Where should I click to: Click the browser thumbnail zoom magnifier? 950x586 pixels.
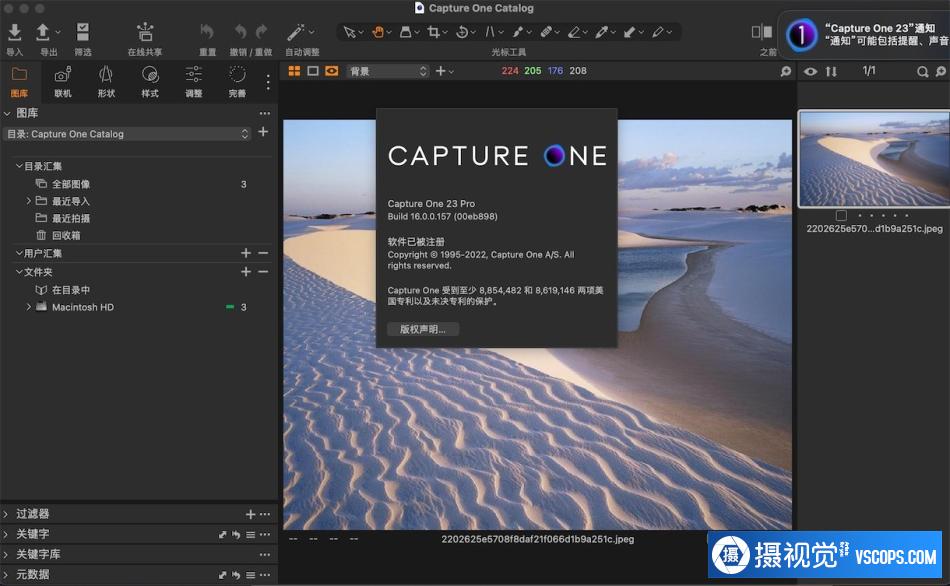941,72
